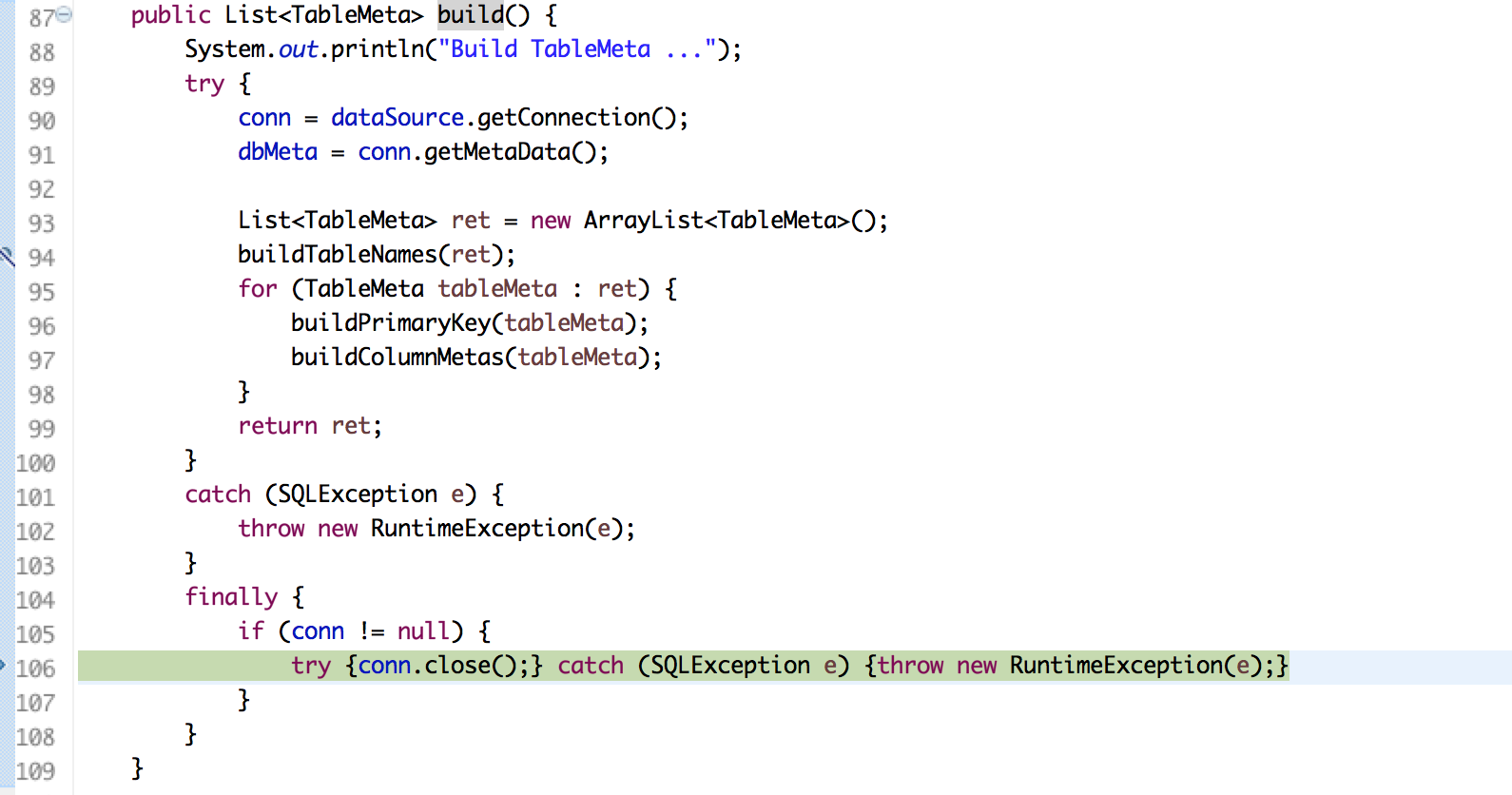
Task: Click SQLException on line 101
Action: [x=358, y=494]
